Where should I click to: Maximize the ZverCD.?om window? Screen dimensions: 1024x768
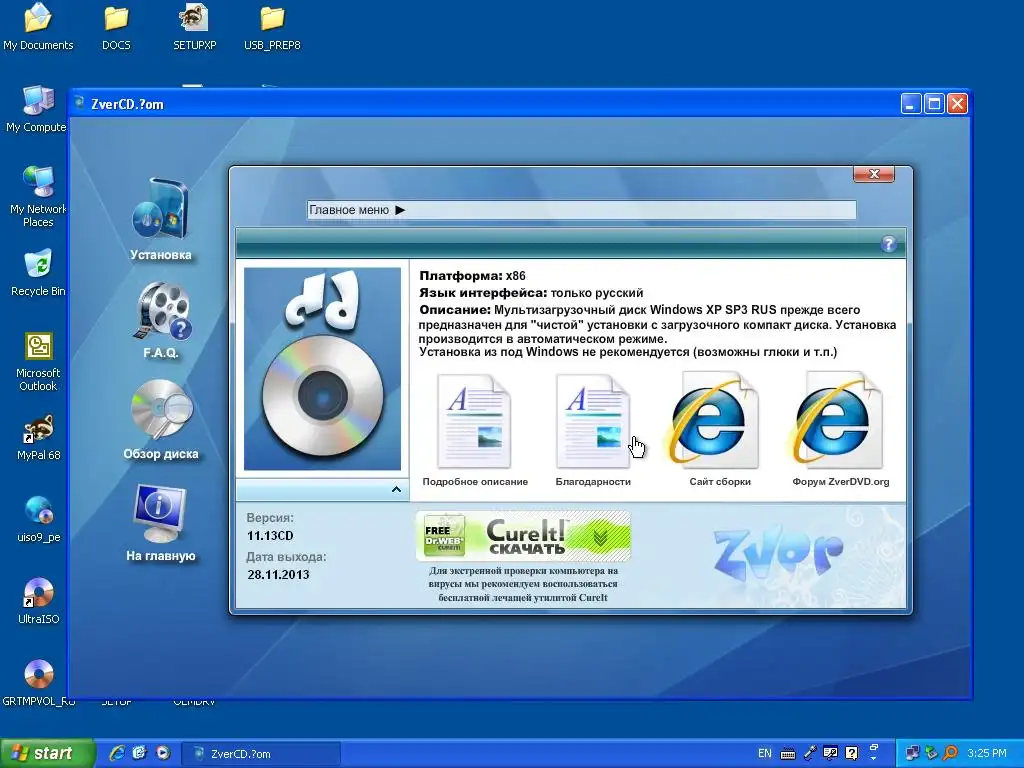935,103
